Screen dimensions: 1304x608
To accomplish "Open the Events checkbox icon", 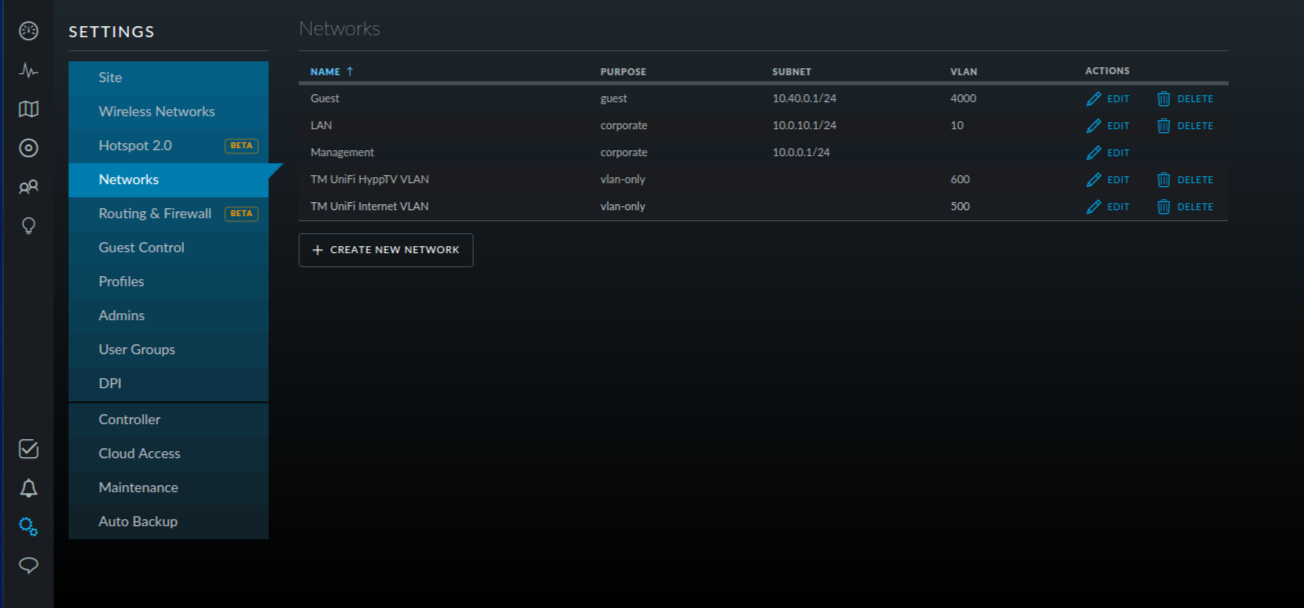I will point(29,449).
